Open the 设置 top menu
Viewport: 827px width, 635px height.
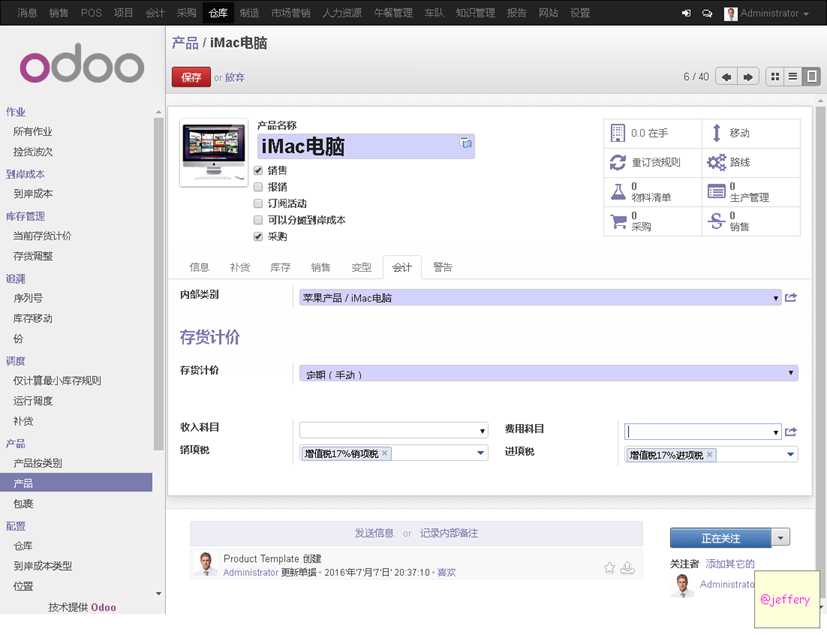point(580,13)
